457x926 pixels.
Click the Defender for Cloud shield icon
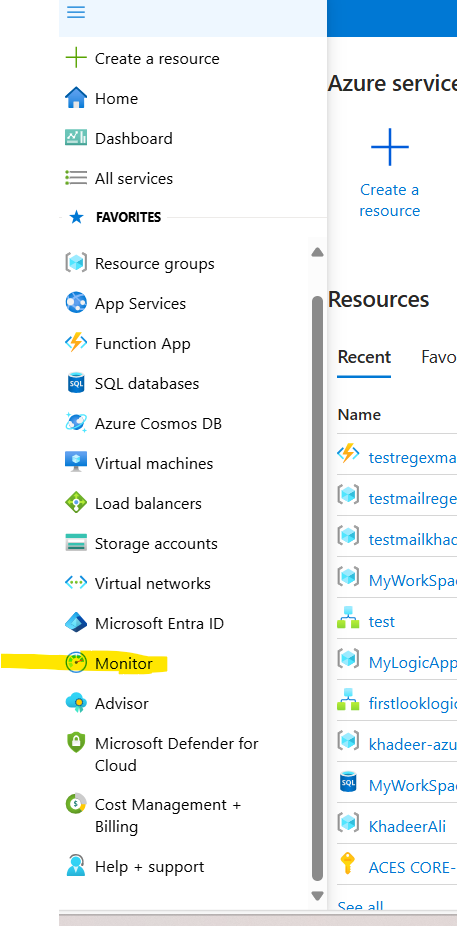click(76, 743)
